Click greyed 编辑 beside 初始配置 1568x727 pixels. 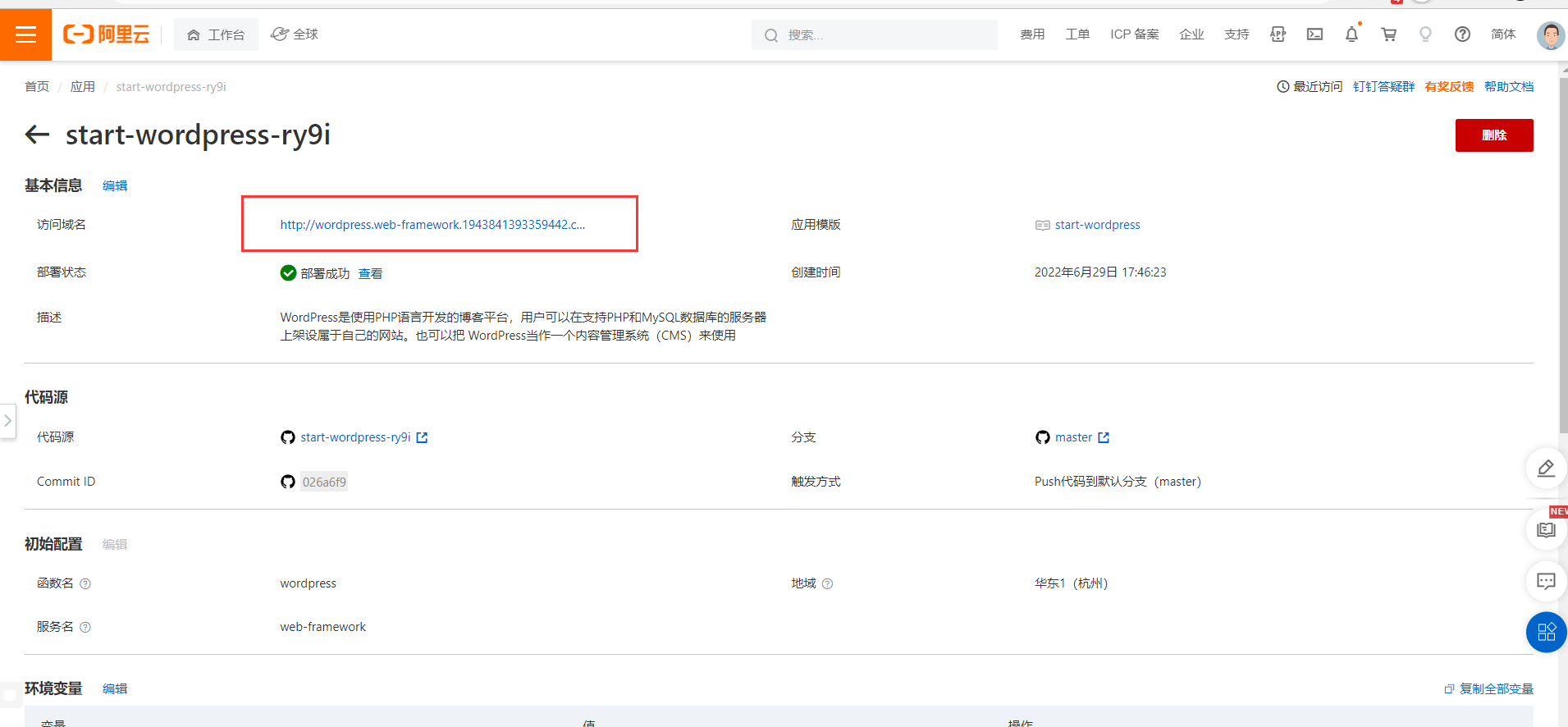115,545
